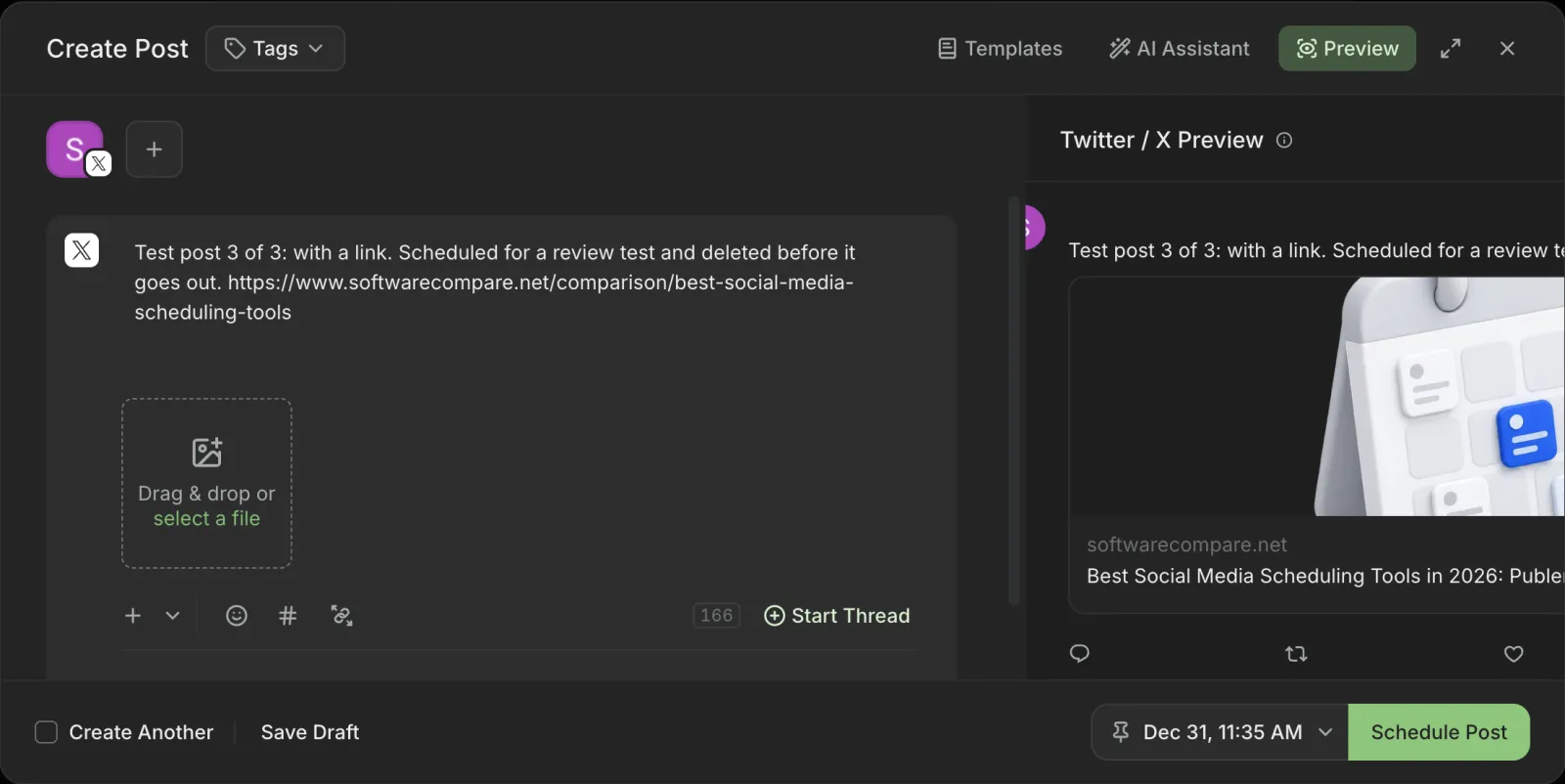Open the emoji picker
This screenshot has height=784, width=1565.
[x=237, y=616]
